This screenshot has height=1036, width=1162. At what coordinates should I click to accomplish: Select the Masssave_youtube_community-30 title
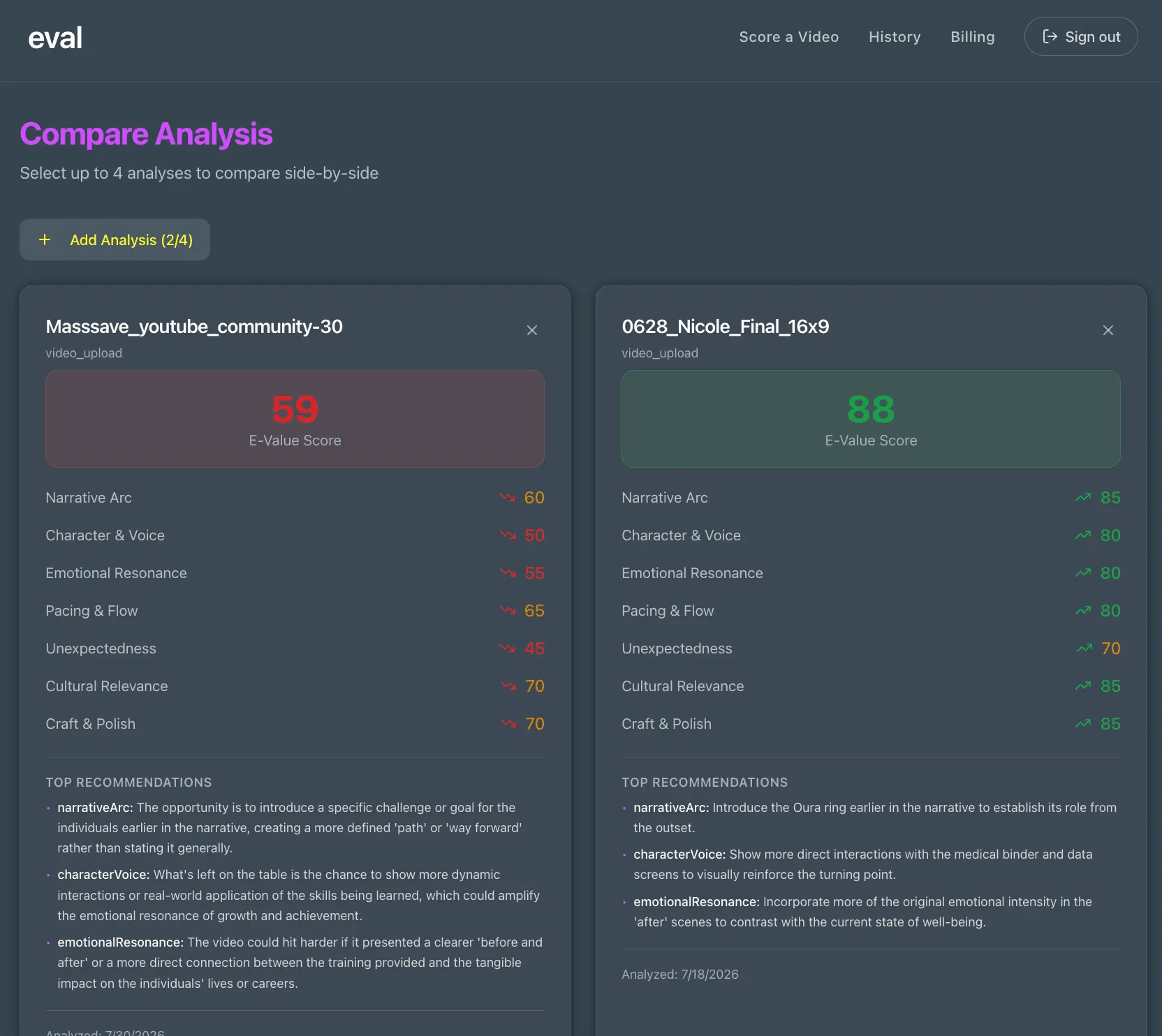(x=194, y=327)
